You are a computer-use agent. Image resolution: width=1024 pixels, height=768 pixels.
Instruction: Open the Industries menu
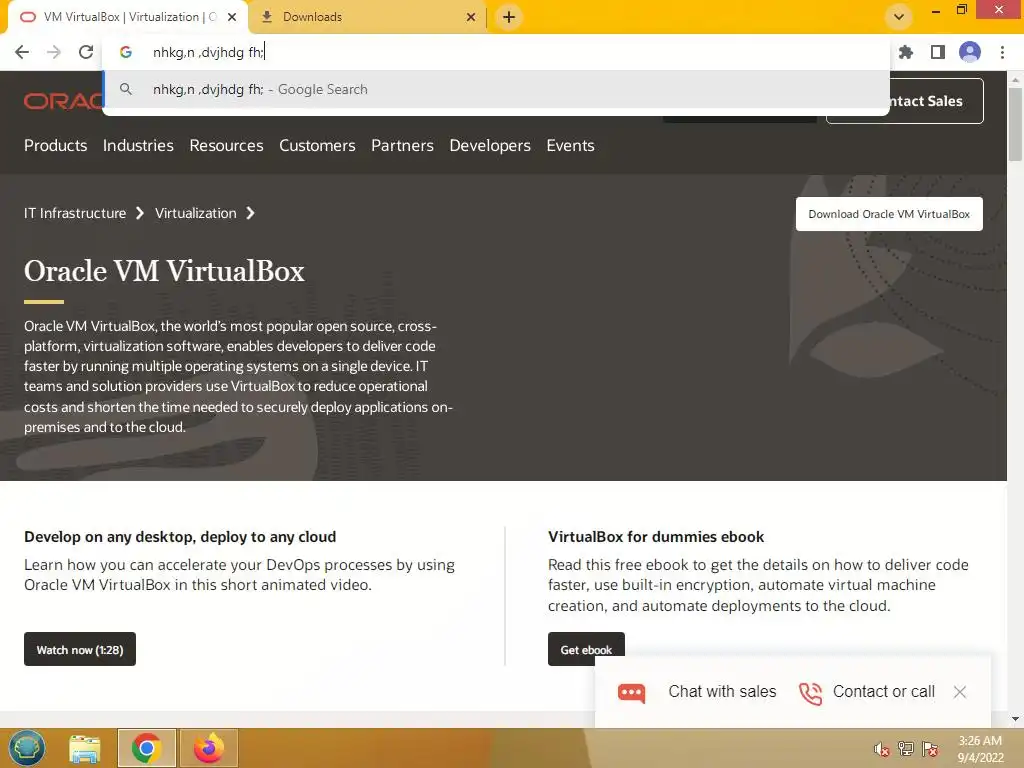[138, 146]
